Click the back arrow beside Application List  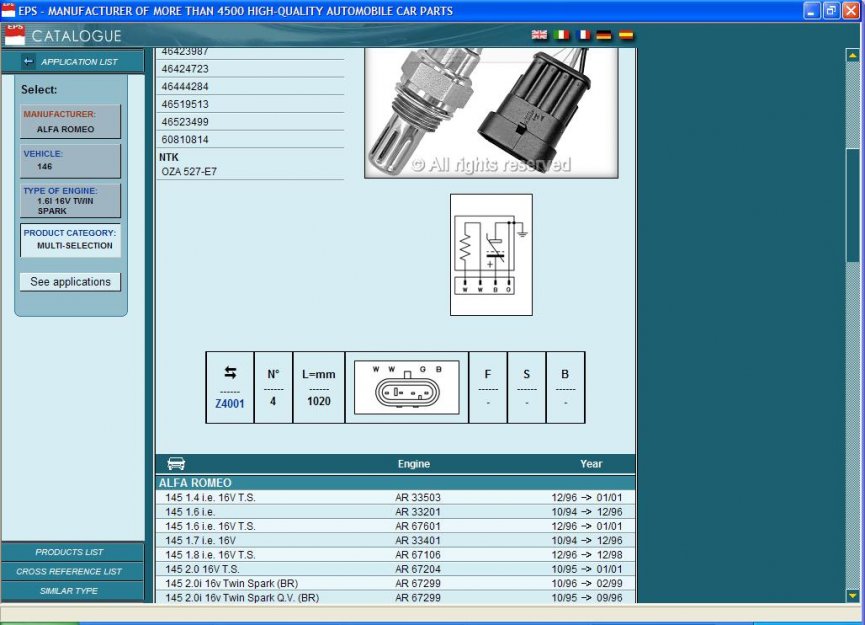28,62
